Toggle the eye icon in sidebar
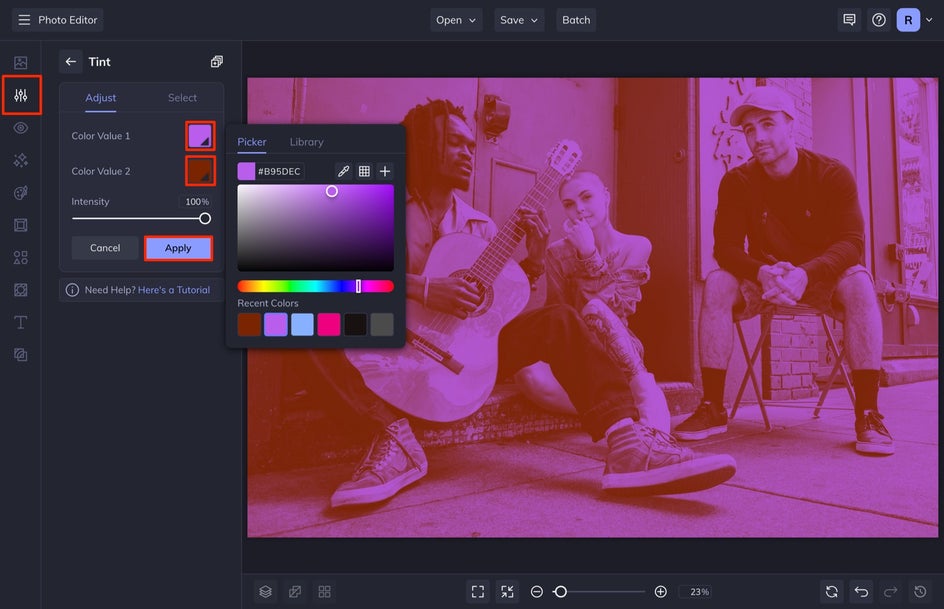Screen dimensions: 944x609 click(20, 128)
